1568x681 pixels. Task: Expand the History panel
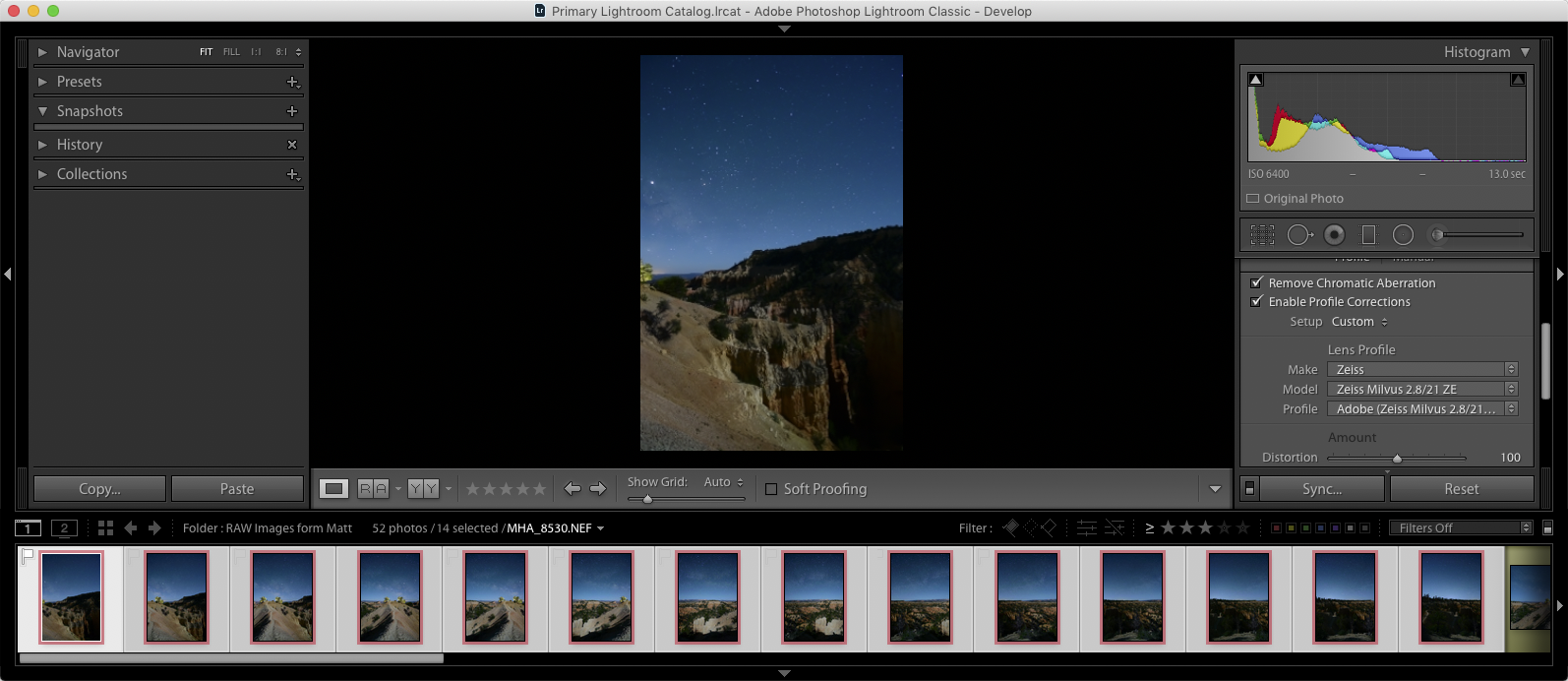42,145
